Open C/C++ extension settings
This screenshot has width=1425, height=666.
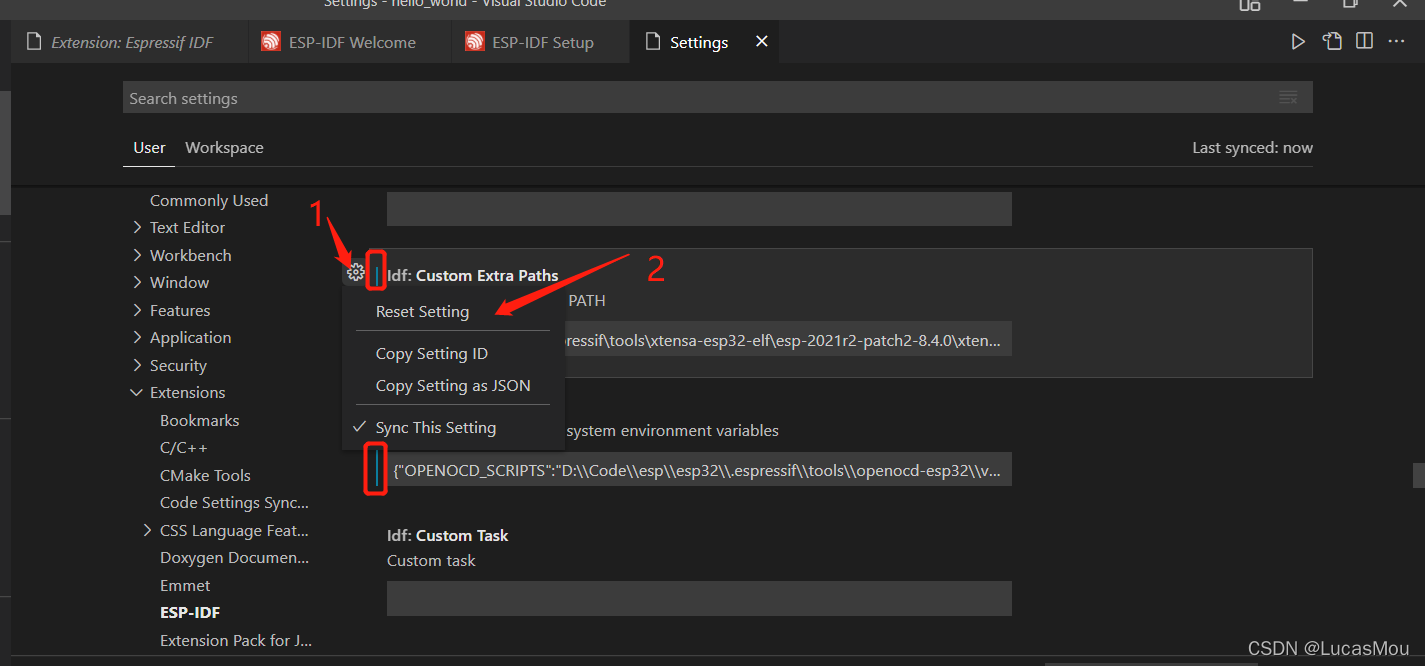(x=184, y=448)
